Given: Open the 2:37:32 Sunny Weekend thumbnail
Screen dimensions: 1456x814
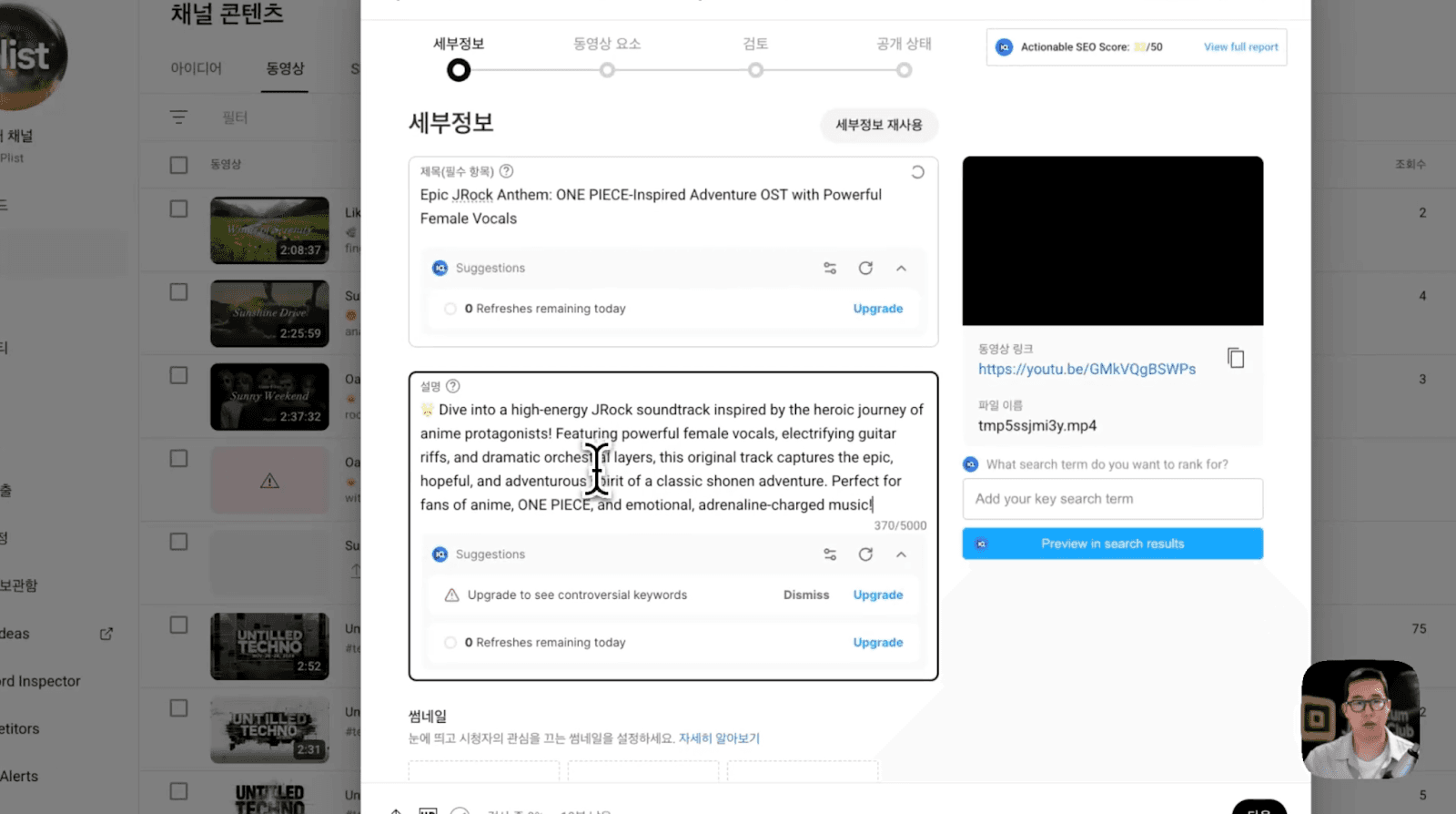Looking at the screenshot, I should point(269,397).
